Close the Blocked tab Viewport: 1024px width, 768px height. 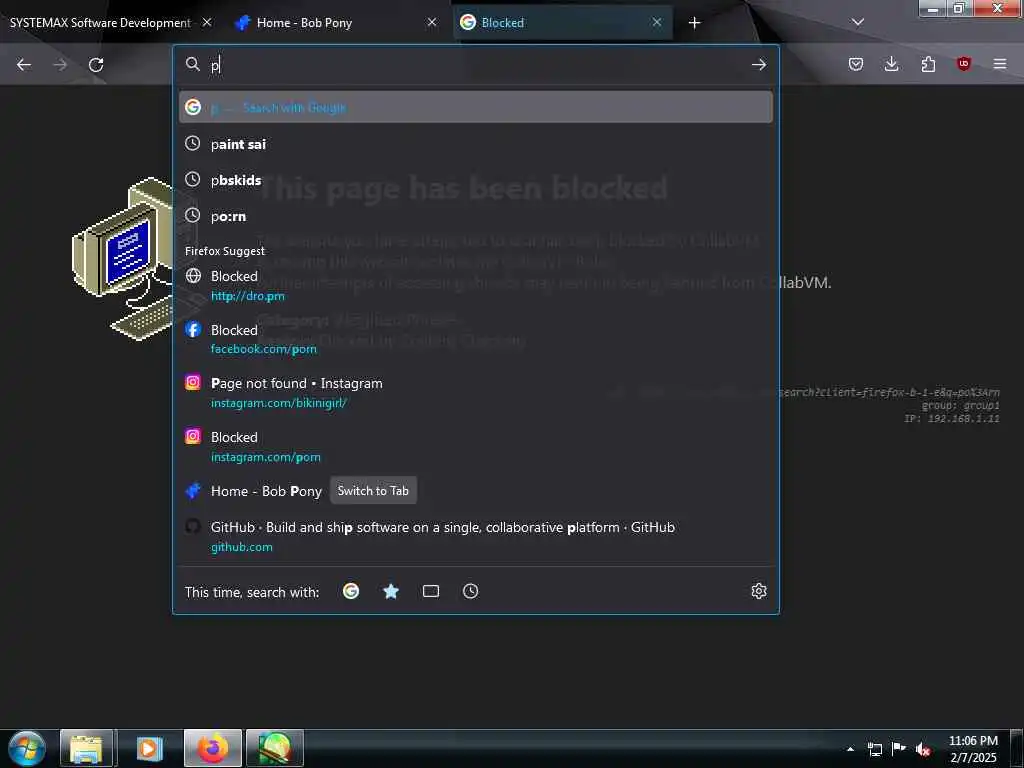[656, 22]
